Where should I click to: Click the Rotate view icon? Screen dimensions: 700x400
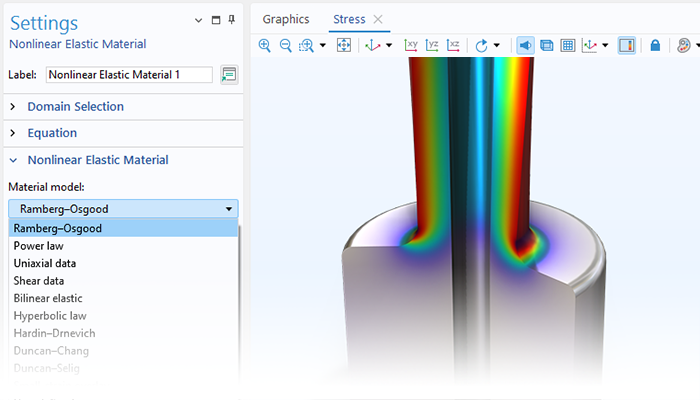481,46
